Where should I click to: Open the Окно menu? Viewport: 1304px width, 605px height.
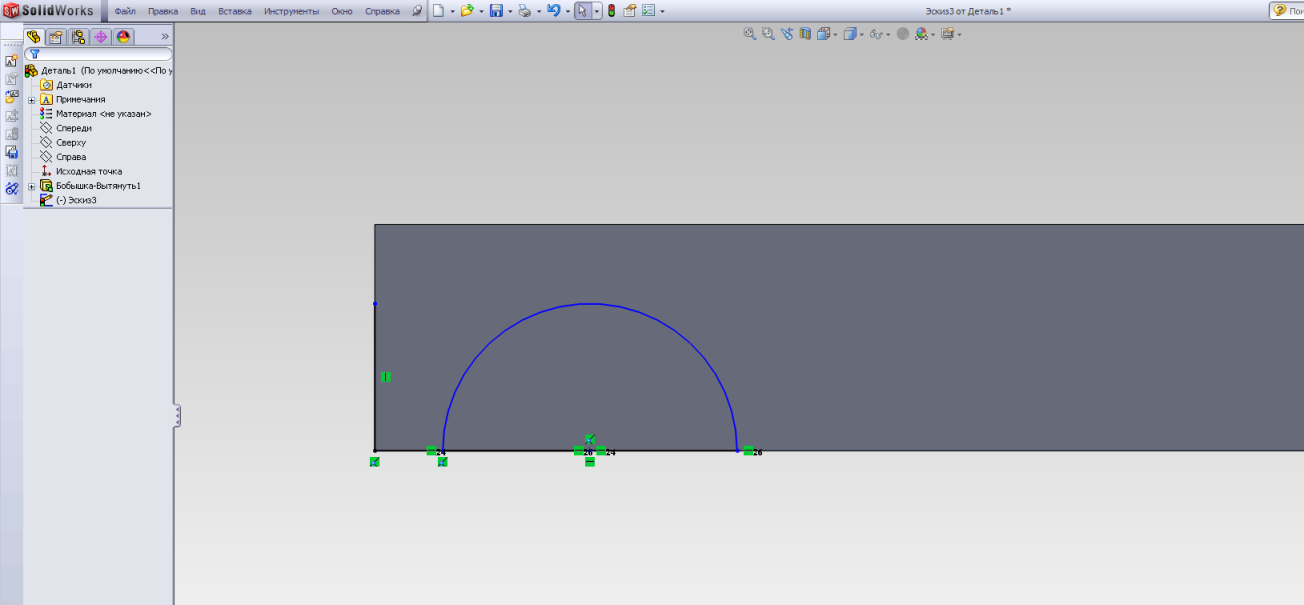(342, 11)
